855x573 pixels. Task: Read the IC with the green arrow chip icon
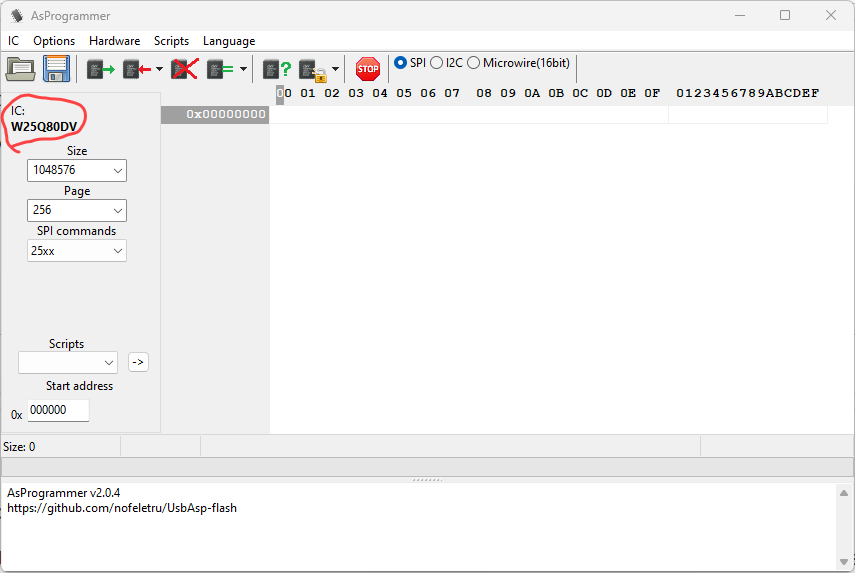[101, 69]
